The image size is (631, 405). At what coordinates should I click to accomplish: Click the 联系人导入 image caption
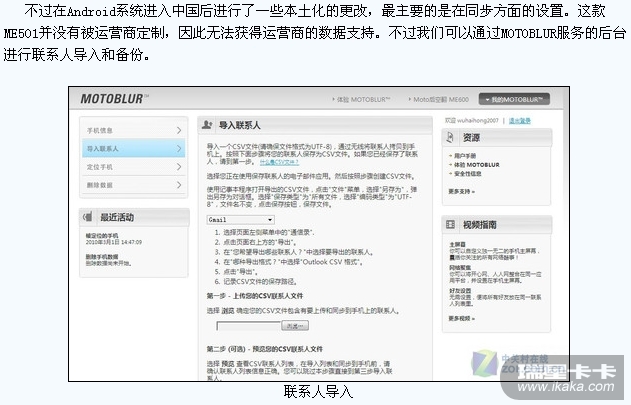click(x=318, y=392)
